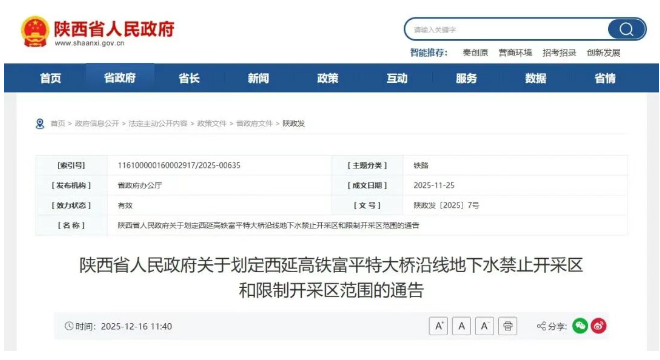Click the 索引号 field label
This screenshot has height=360, width=660.
71,165
